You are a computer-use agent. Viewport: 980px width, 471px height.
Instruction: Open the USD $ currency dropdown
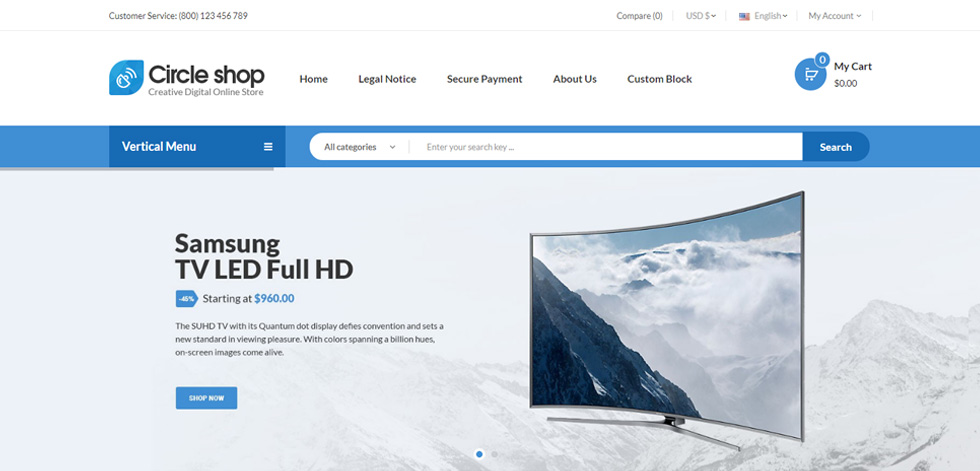[701, 16]
